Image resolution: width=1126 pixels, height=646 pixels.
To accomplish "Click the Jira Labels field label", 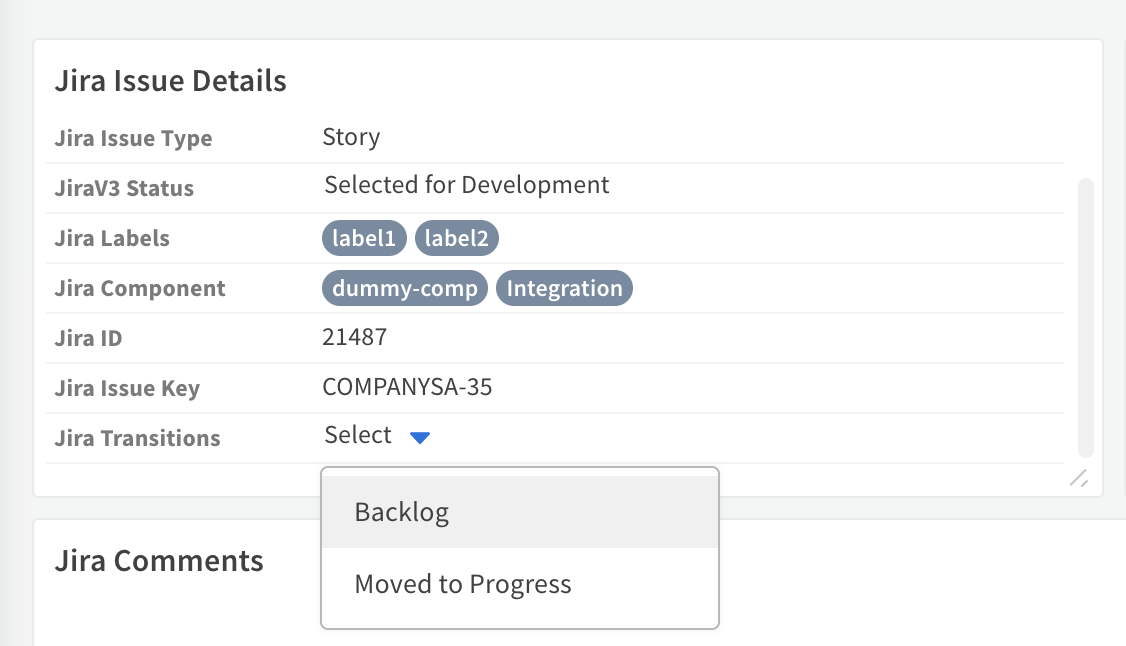I will coord(112,238).
